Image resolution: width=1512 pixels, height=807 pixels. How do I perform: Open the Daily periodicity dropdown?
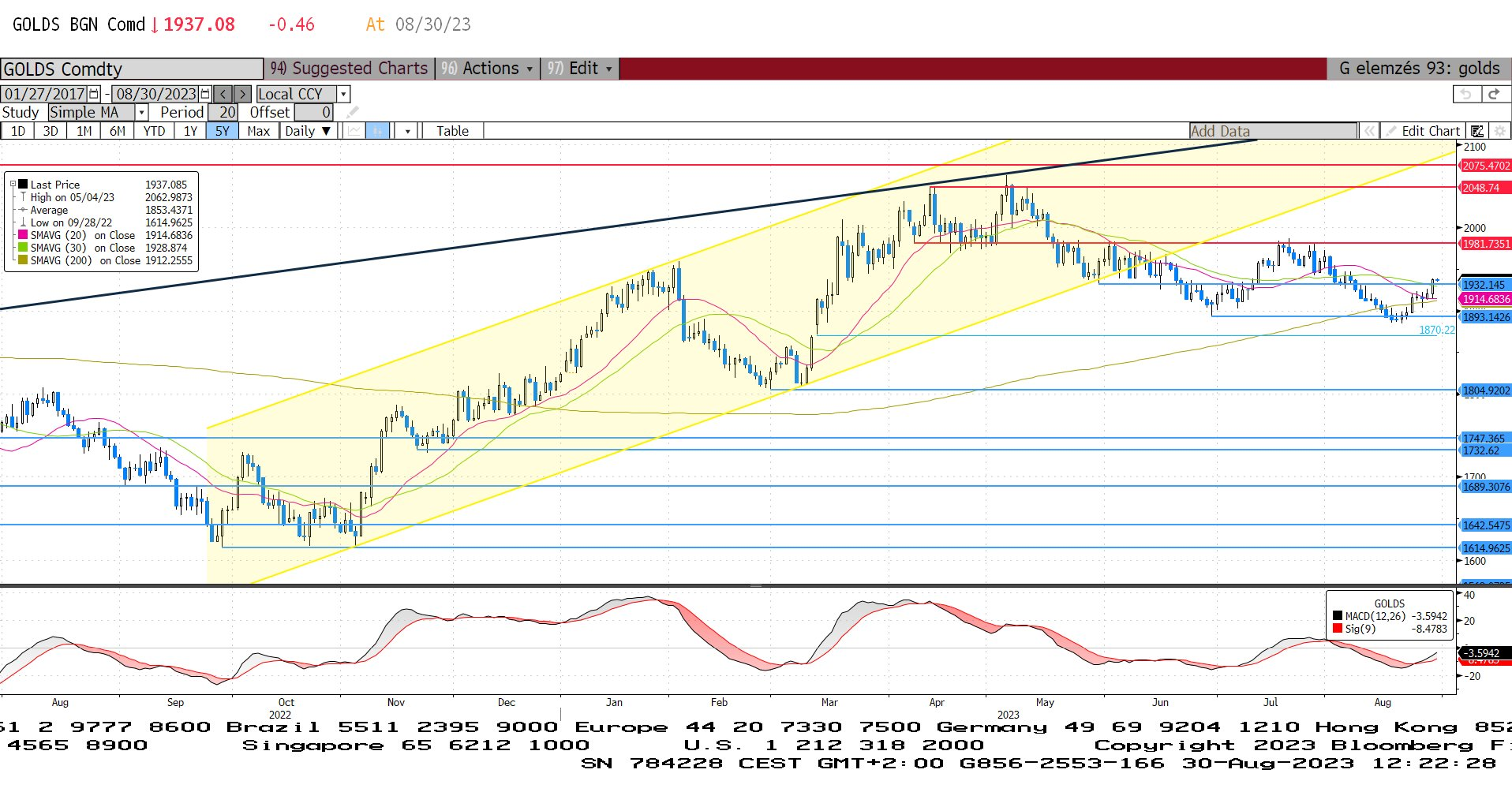coord(309,131)
